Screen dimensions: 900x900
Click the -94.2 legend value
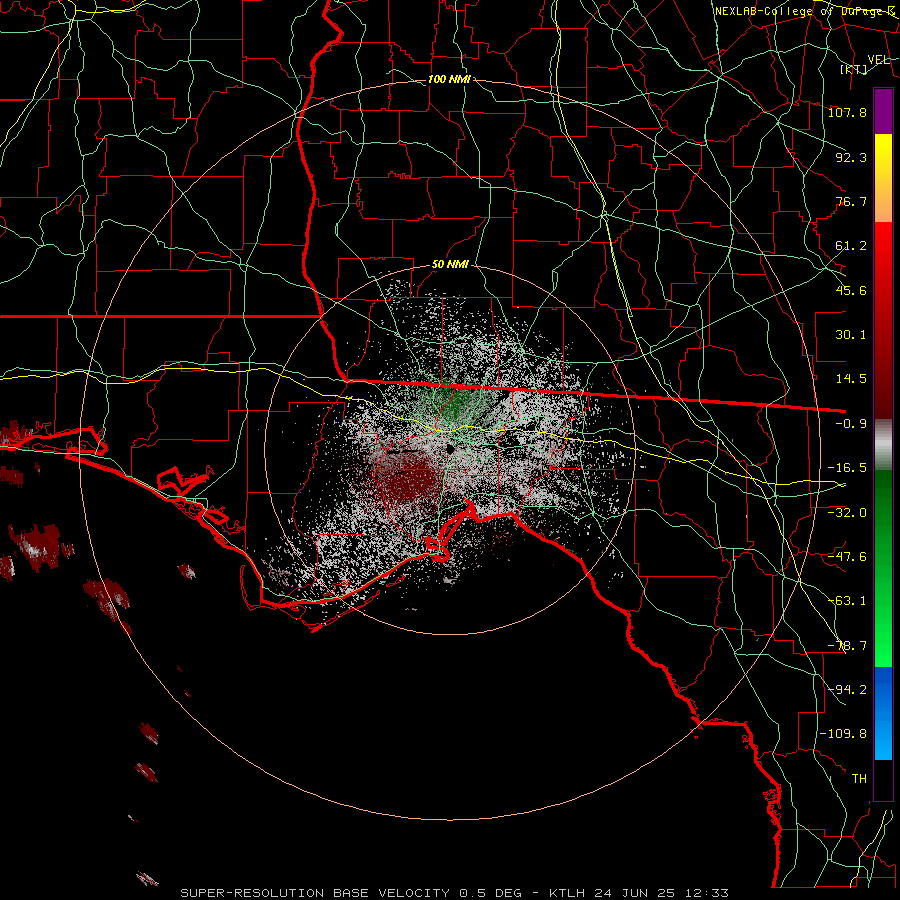tap(847, 690)
